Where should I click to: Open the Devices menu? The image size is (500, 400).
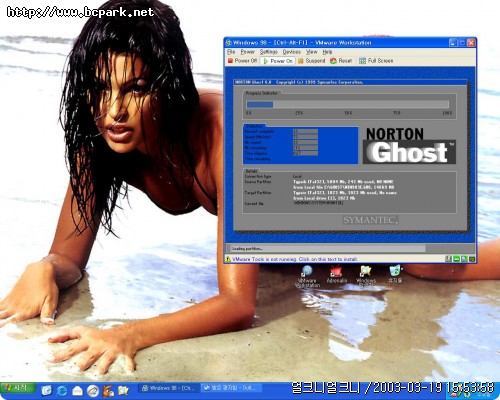point(291,52)
